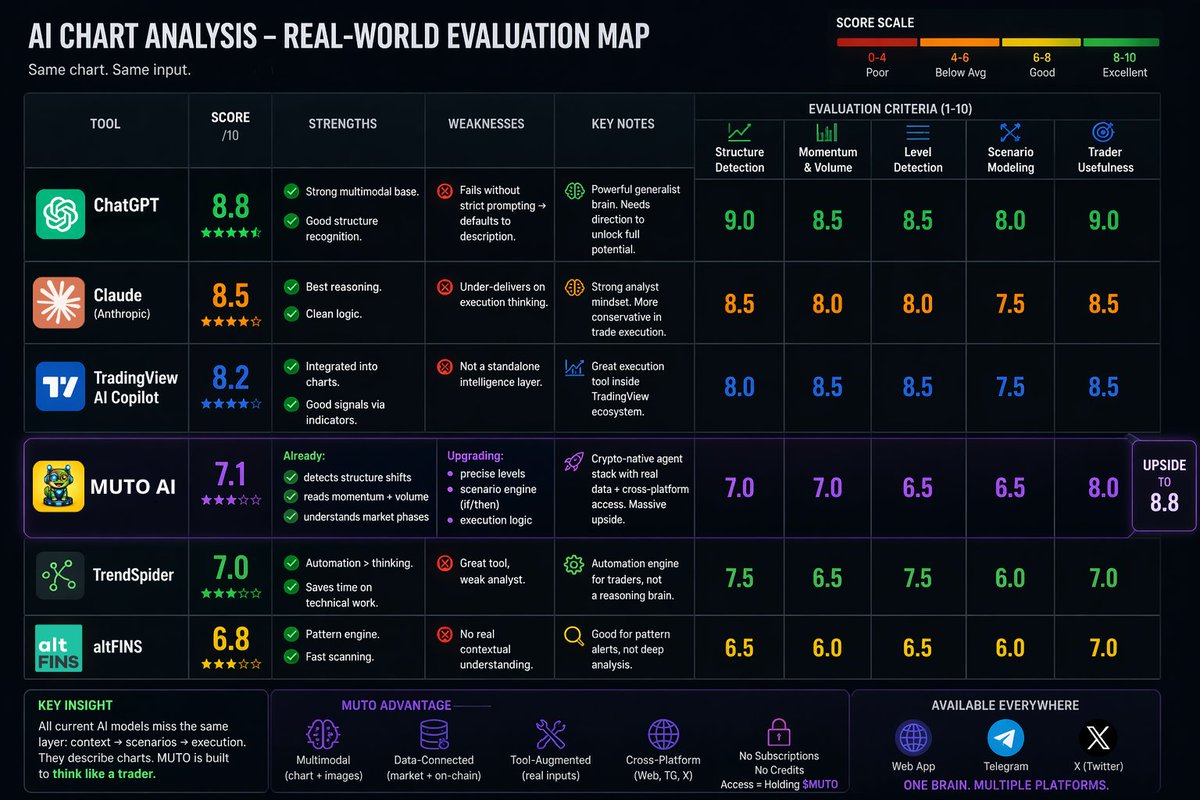This screenshot has height=800, width=1200.
Task: Click the No Subscriptions padlock icon
Action: pos(778,731)
